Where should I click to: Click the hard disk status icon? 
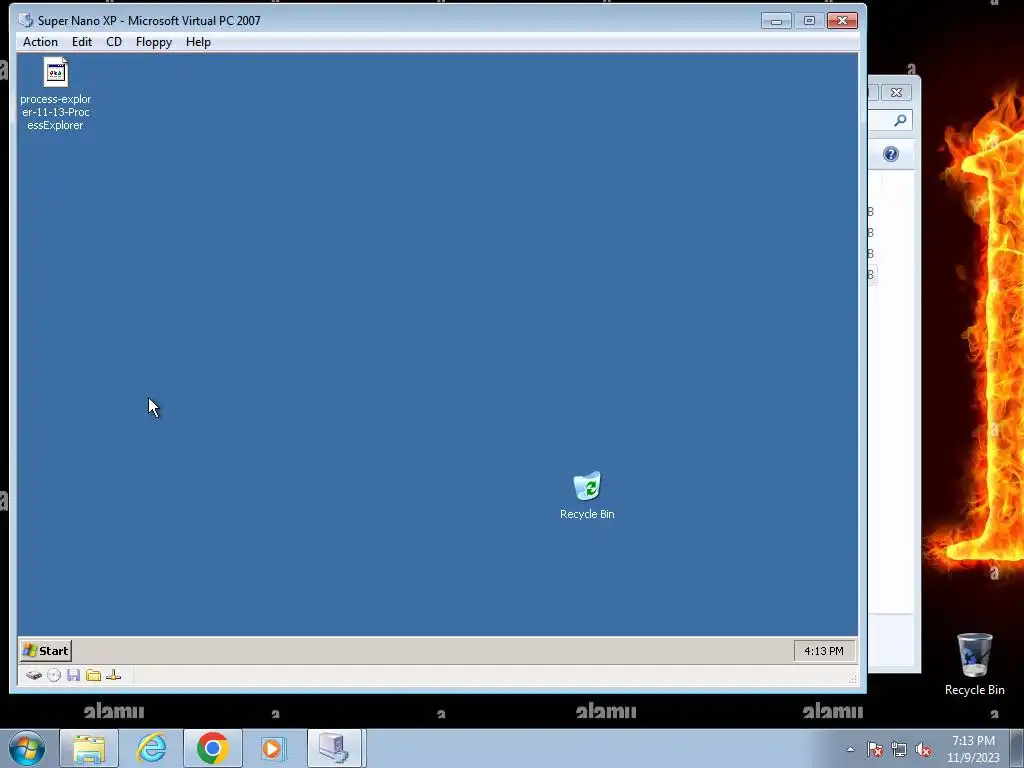(x=34, y=675)
